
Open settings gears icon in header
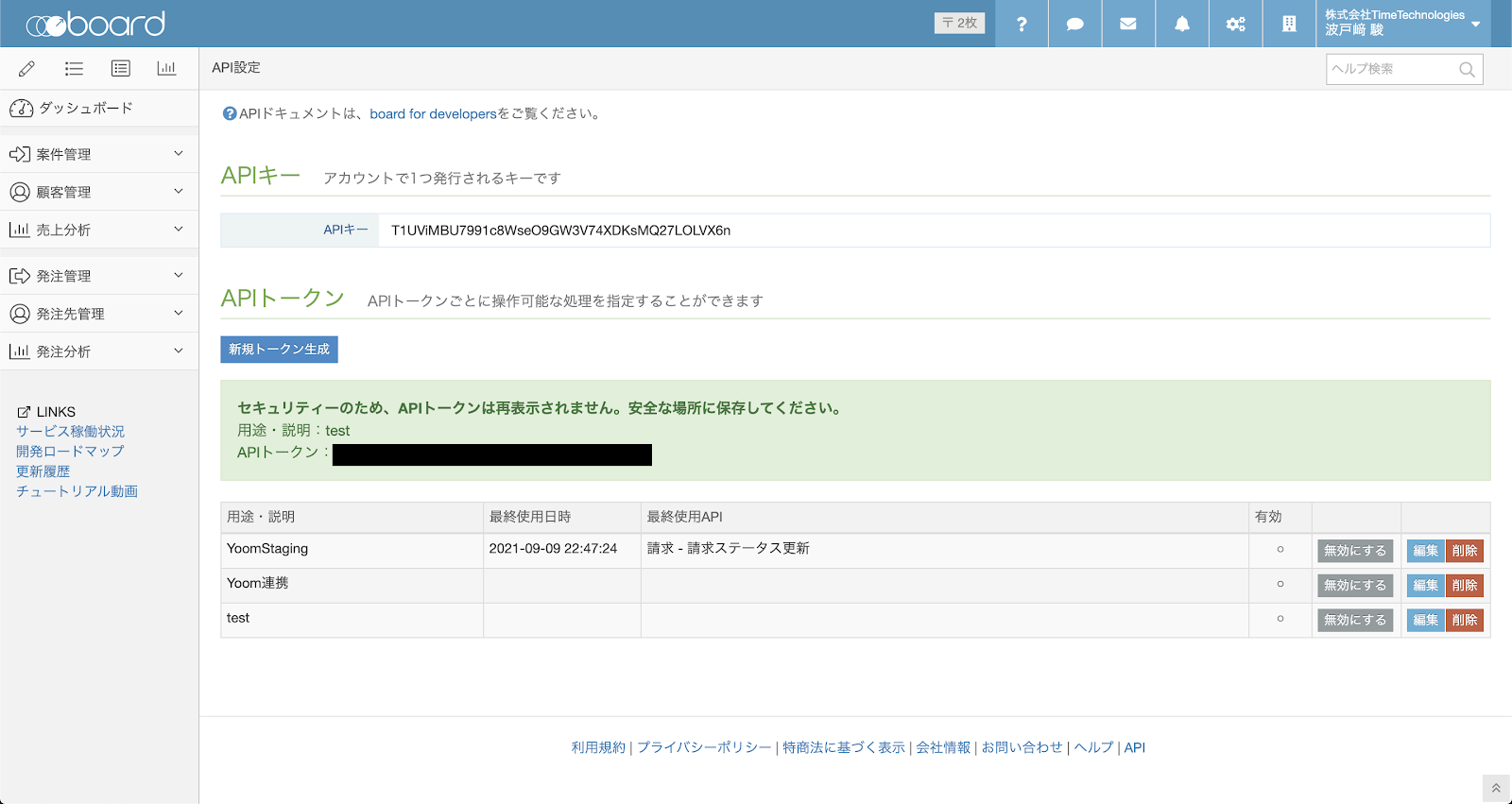[1235, 24]
